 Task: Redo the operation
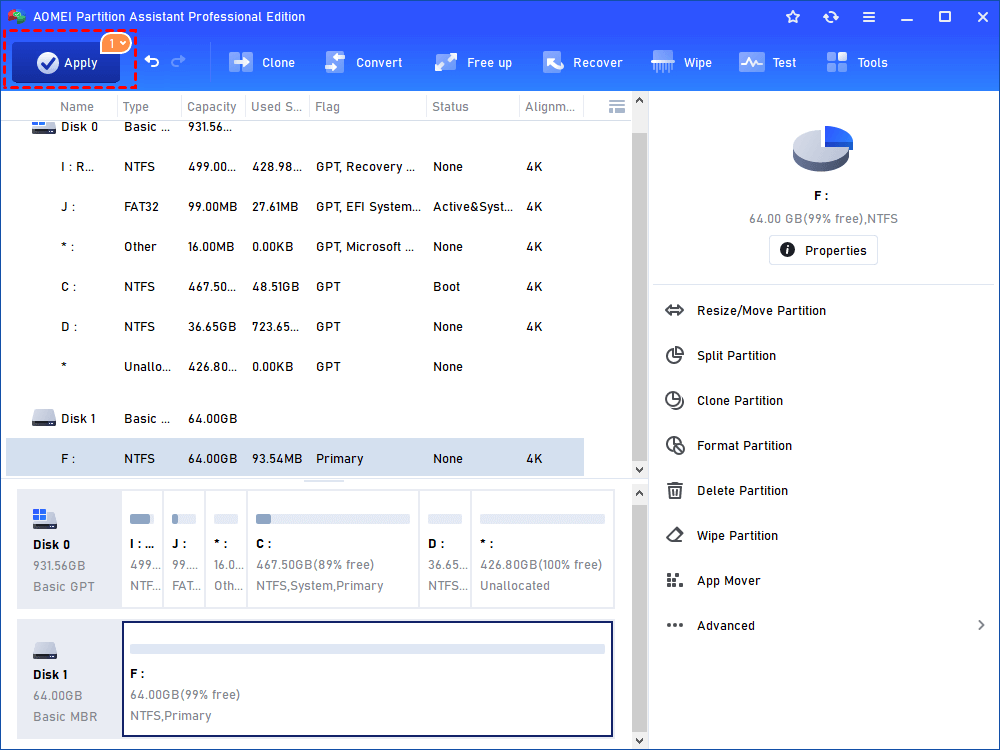[x=179, y=61]
